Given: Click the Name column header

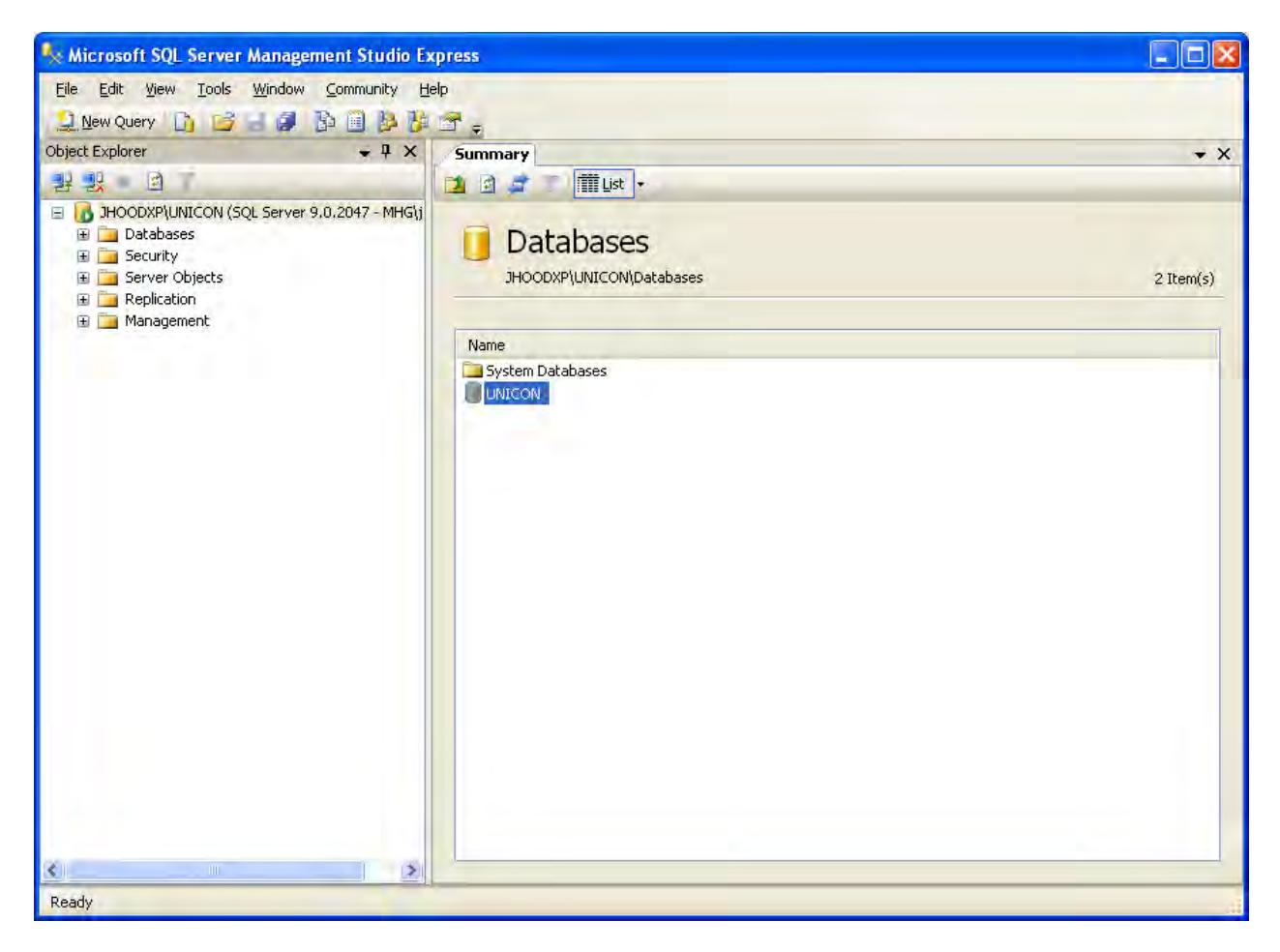Looking at the screenshot, I should (x=837, y=345).
